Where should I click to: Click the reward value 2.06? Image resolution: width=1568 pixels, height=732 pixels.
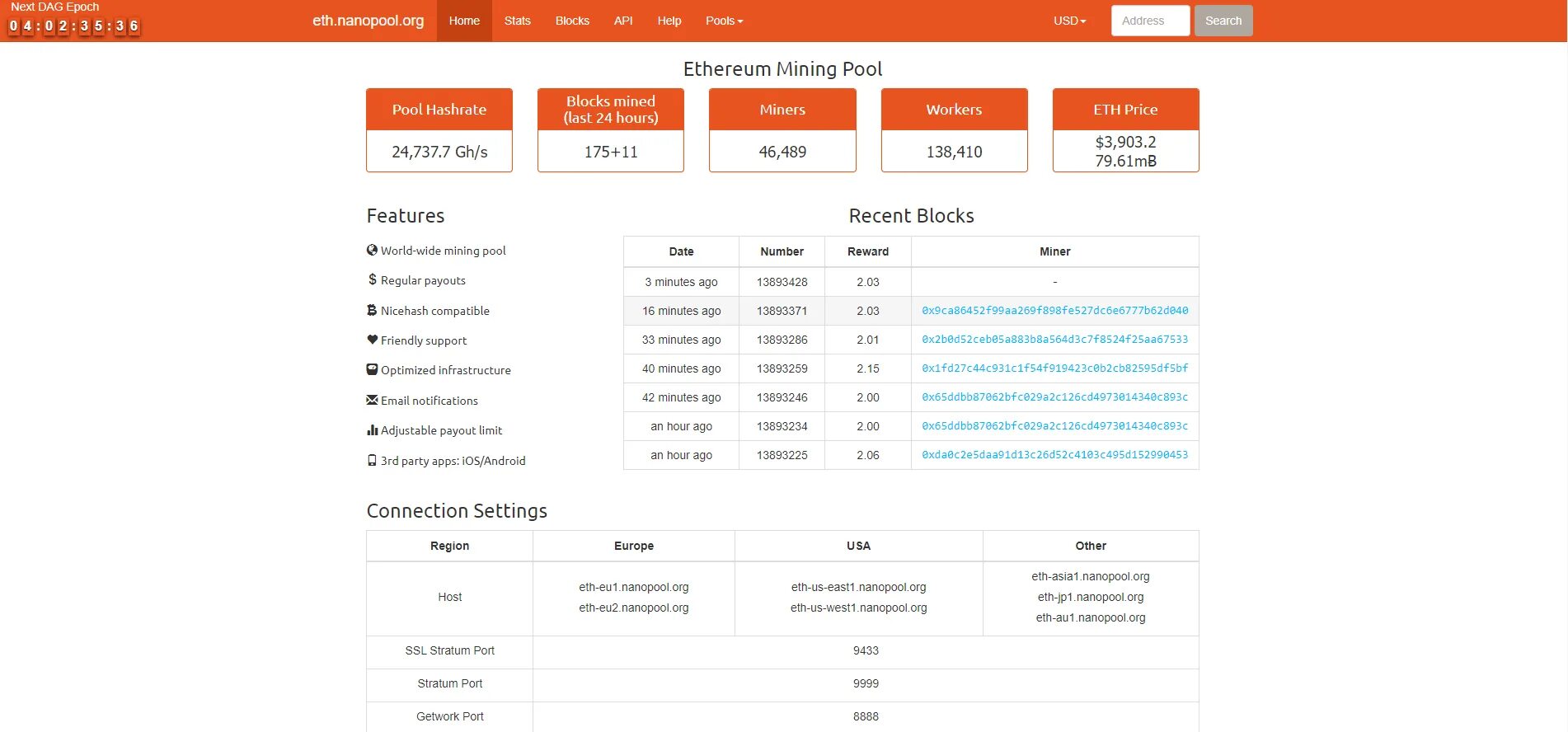[x=867, y=455]
